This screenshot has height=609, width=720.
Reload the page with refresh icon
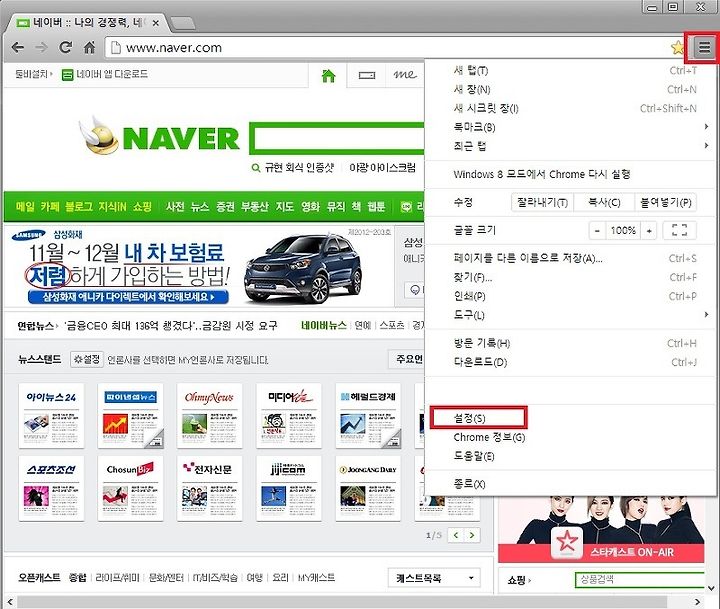coord(66,47)
